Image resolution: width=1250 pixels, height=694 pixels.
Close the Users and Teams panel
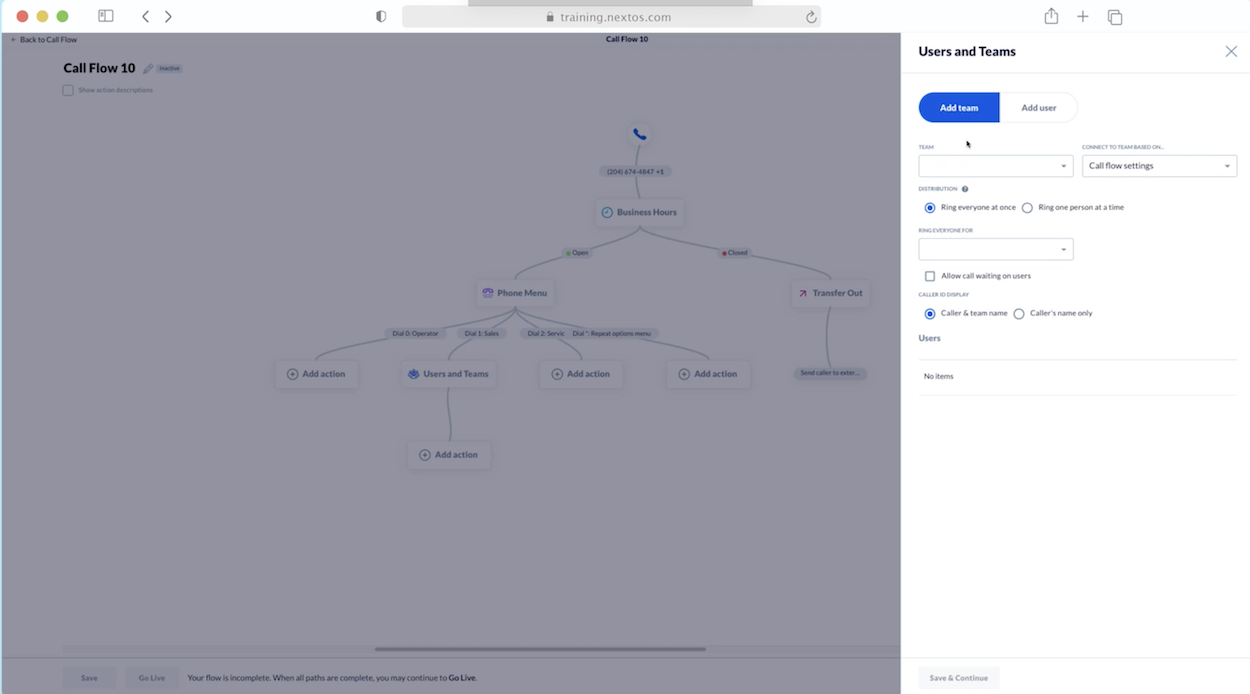tap(1231, 51)
